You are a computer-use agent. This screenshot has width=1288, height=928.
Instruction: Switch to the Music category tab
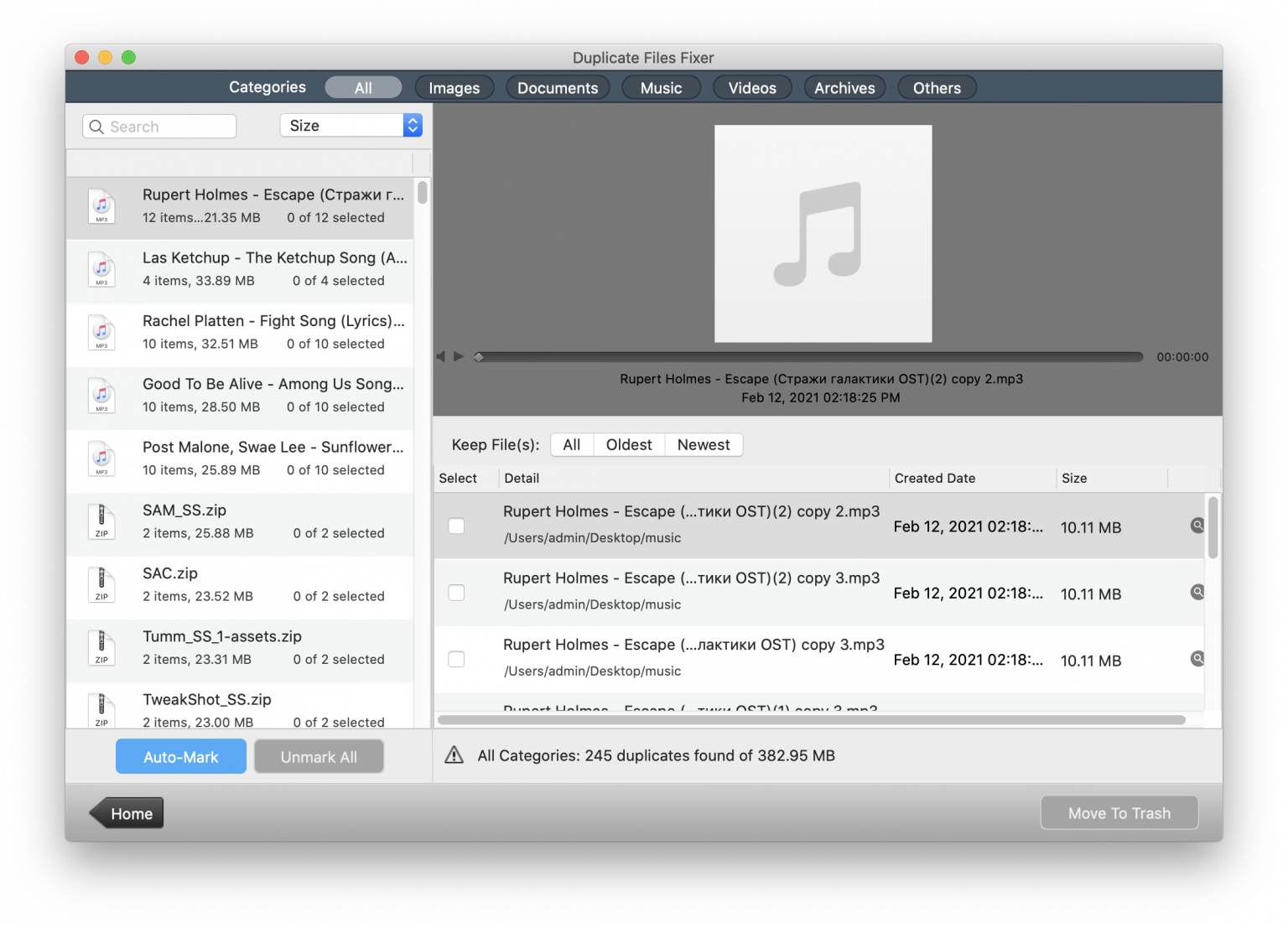[x=661, y=87]
